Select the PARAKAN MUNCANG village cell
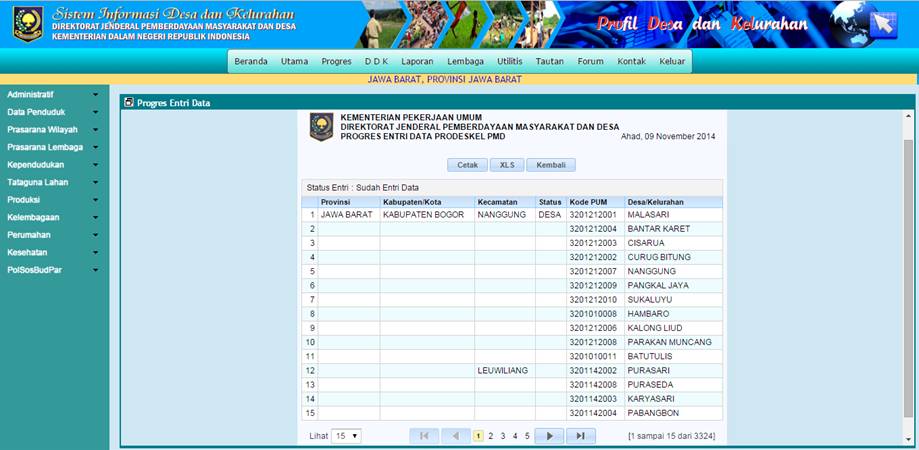 tap(673, 342)
